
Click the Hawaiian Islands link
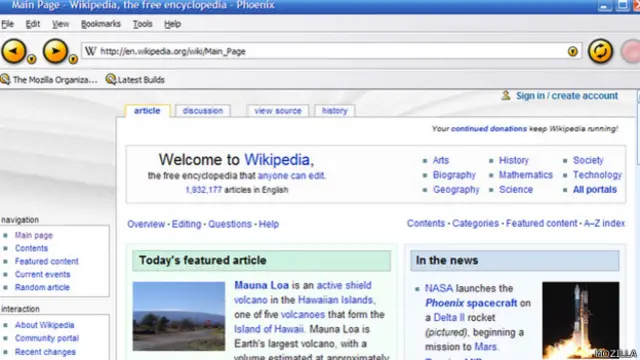(336, 300)
